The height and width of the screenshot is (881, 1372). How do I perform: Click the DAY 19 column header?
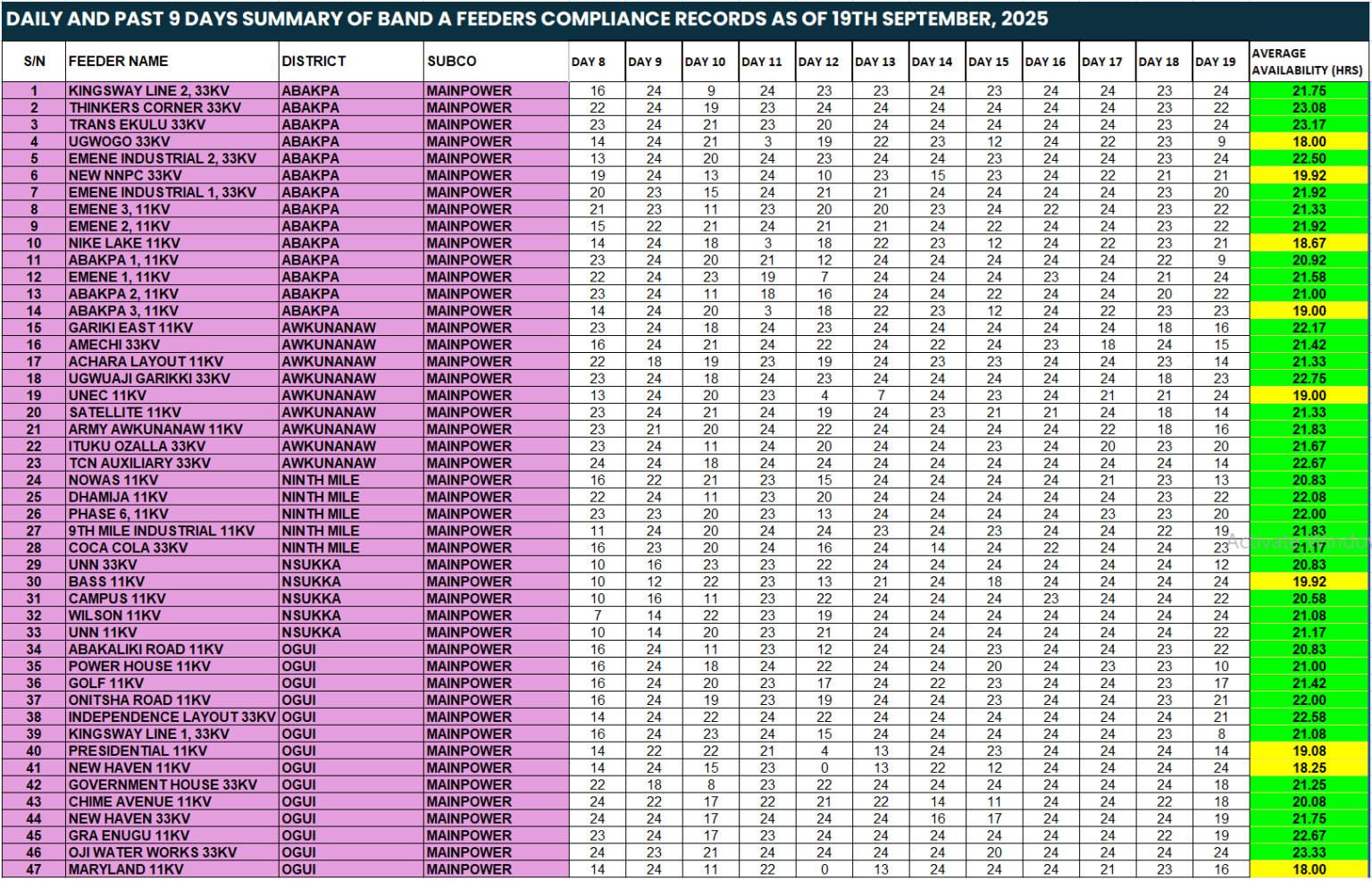coord(1215,62)
